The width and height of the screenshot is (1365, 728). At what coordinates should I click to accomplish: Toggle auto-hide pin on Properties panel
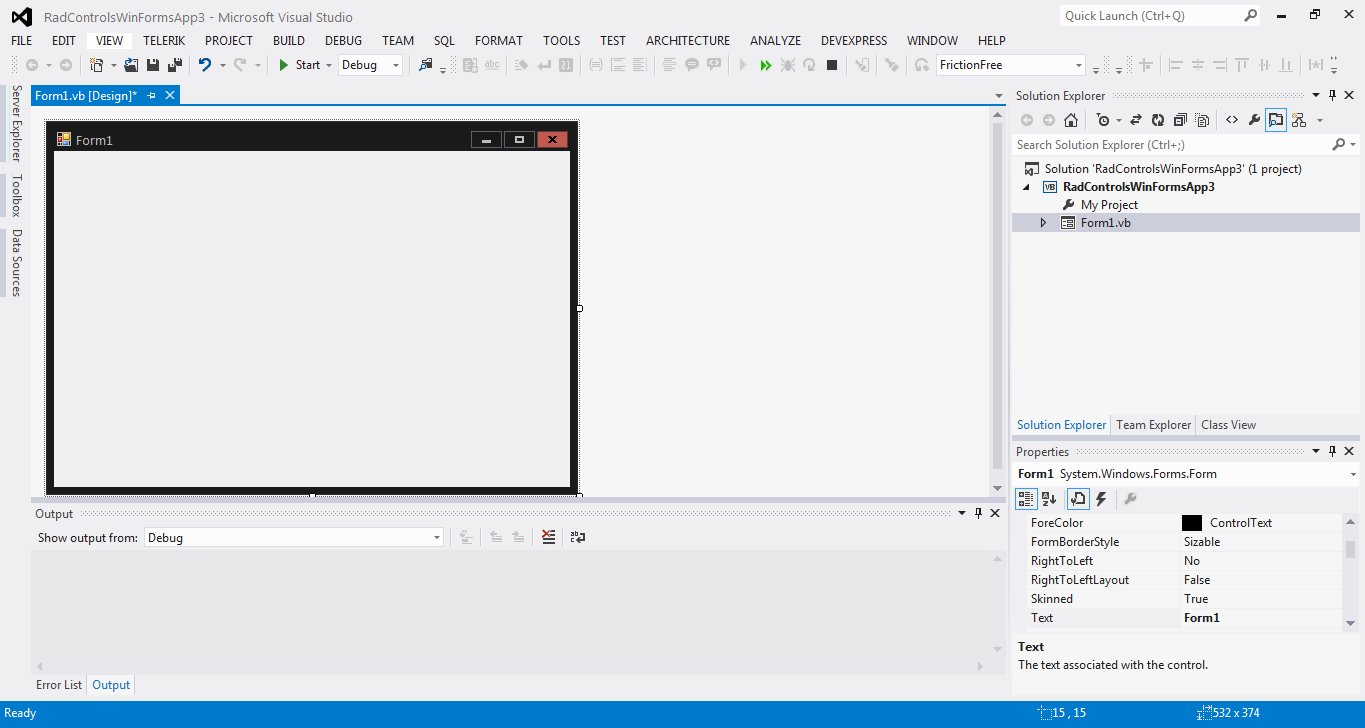(x=1332, y=451)
